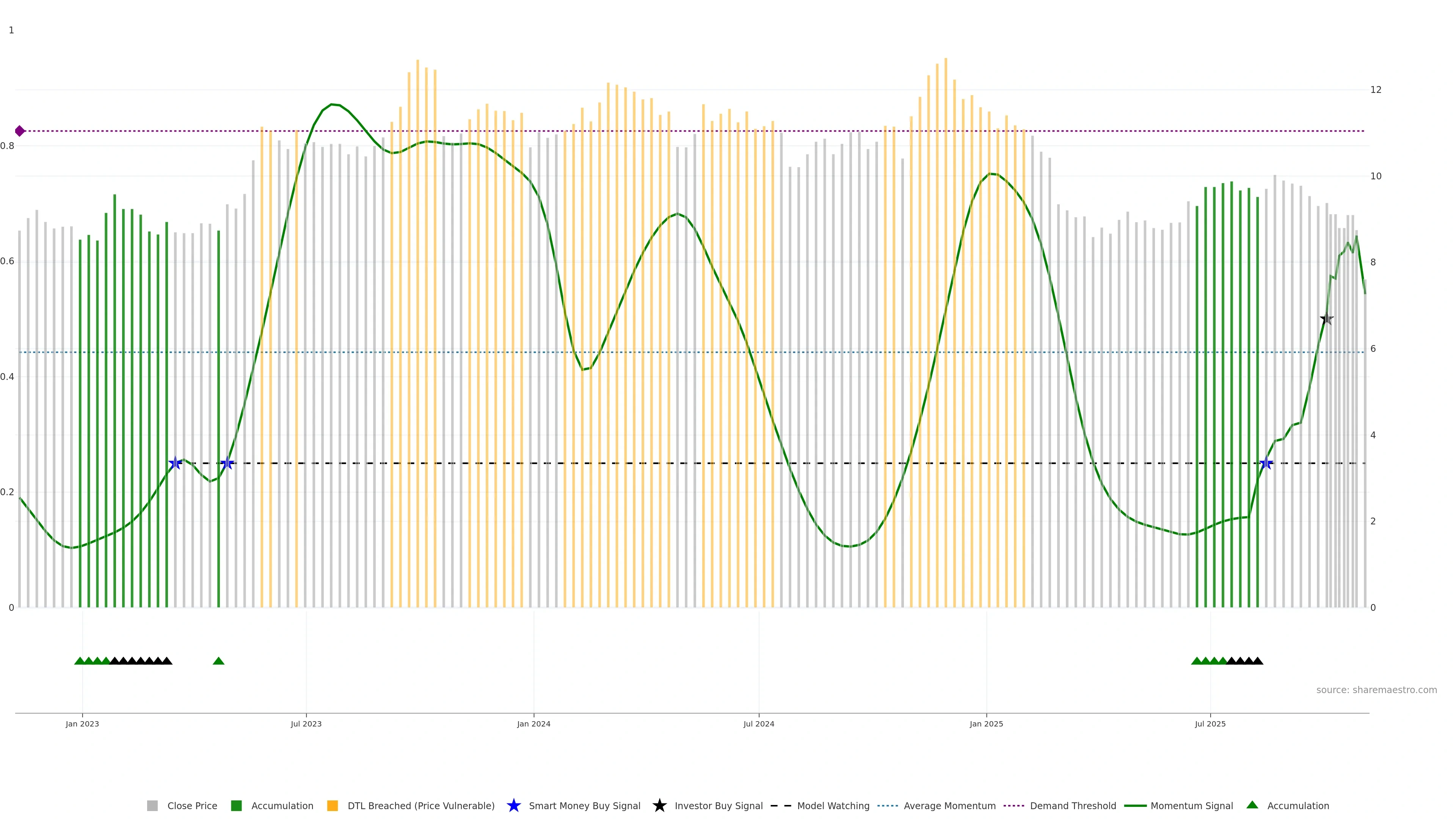Click the green Accumulation square legend icon
The height and width of the screenshot is (819, 1456).
(x=236, y=805)
